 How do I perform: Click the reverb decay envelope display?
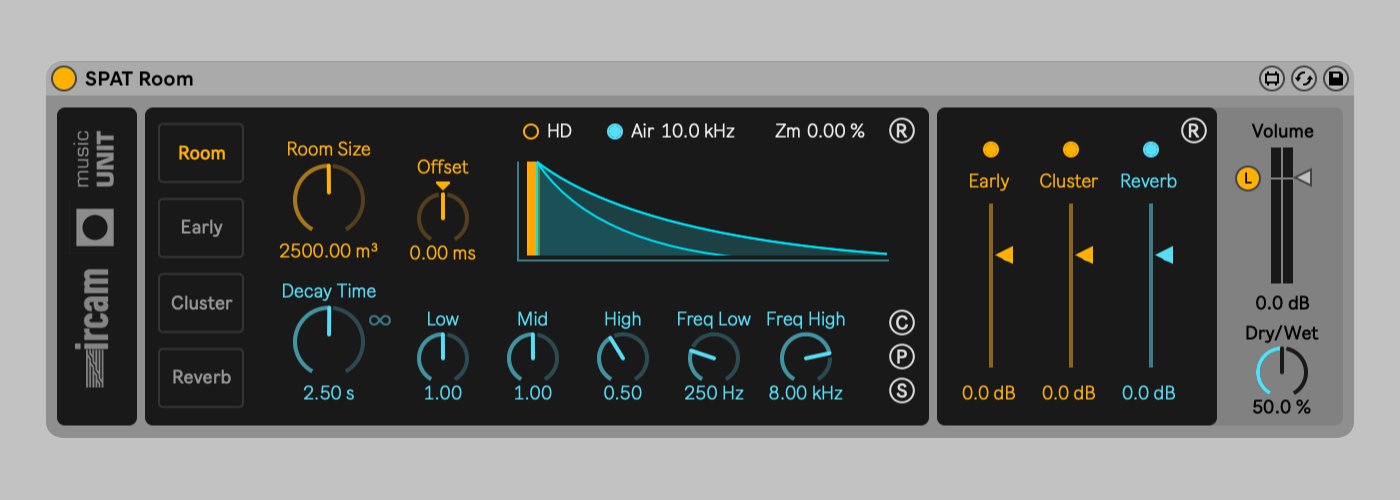(x=702, y=210)
